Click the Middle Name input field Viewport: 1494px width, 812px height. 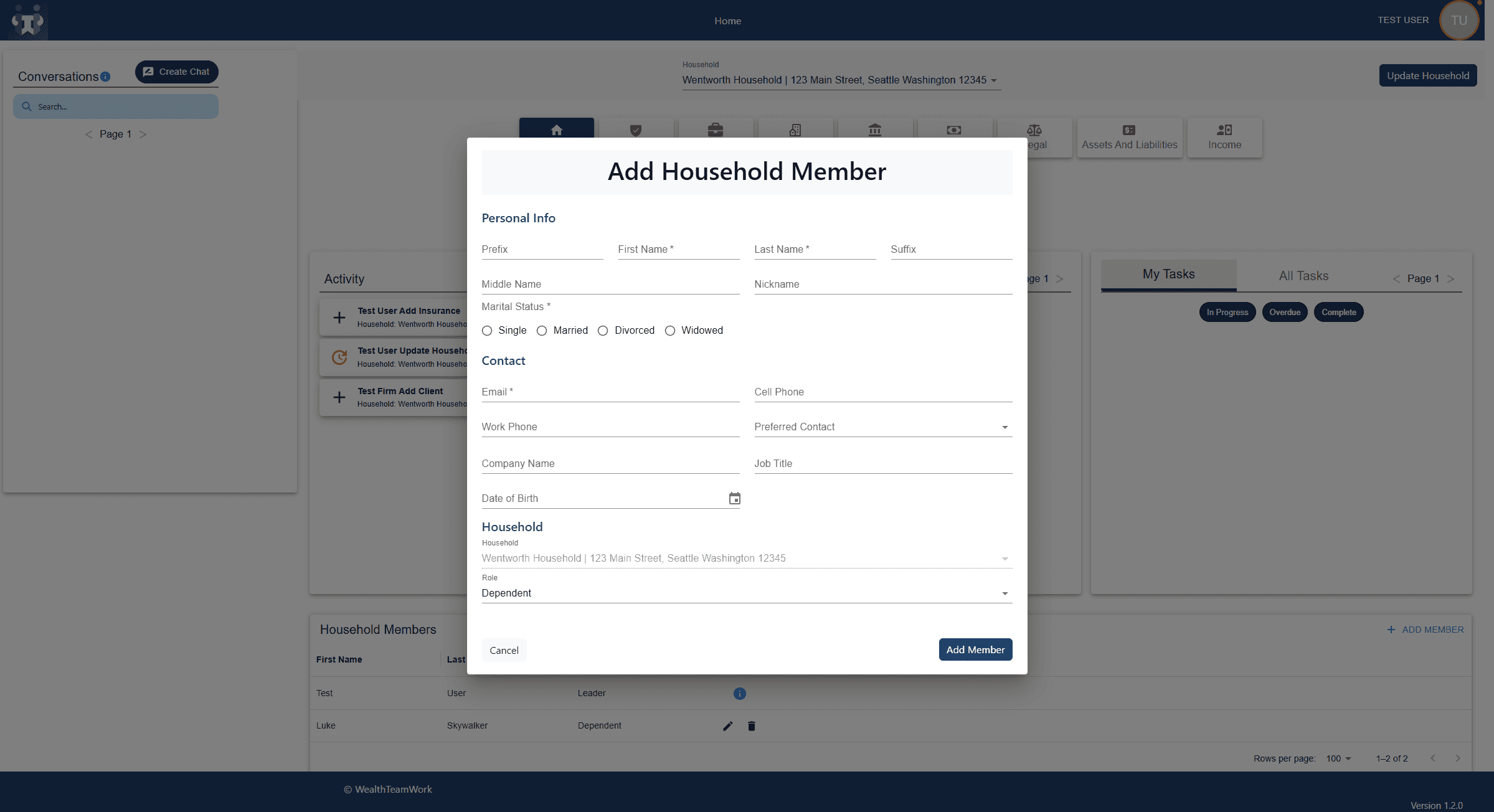610,285
